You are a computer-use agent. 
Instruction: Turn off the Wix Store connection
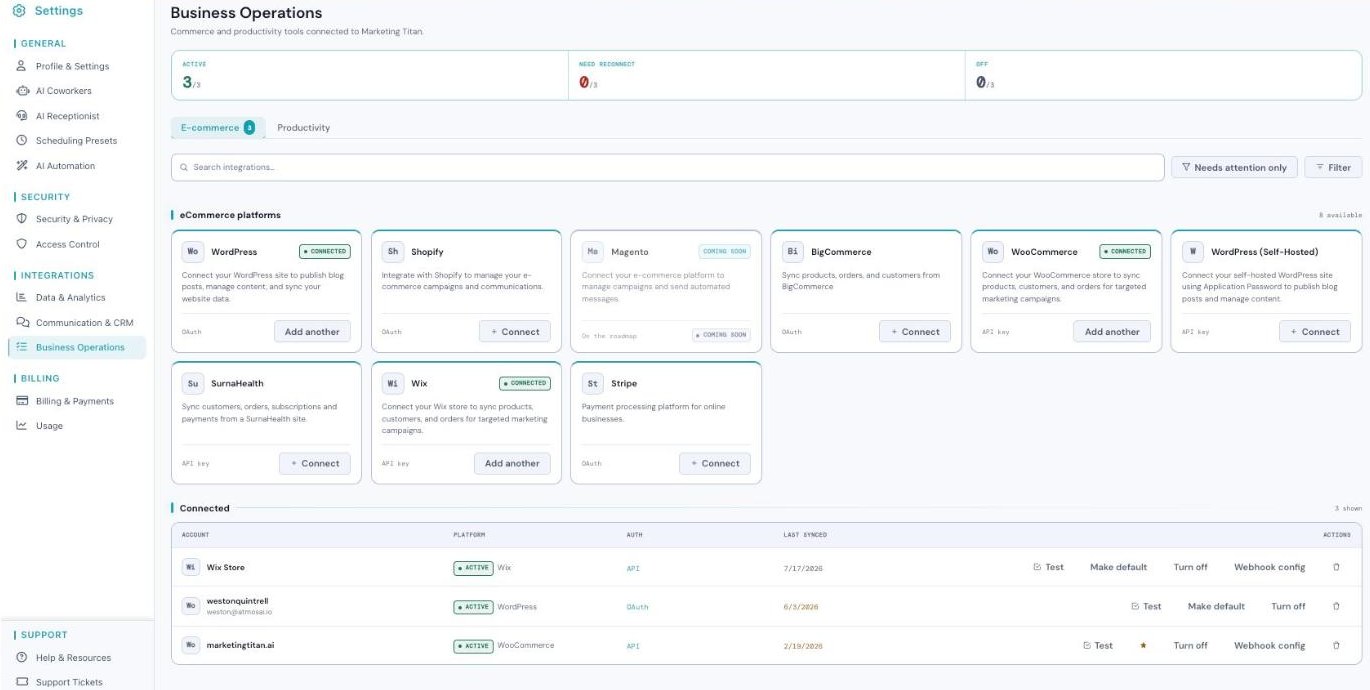pyautogui.click(x=1190, y=567)
